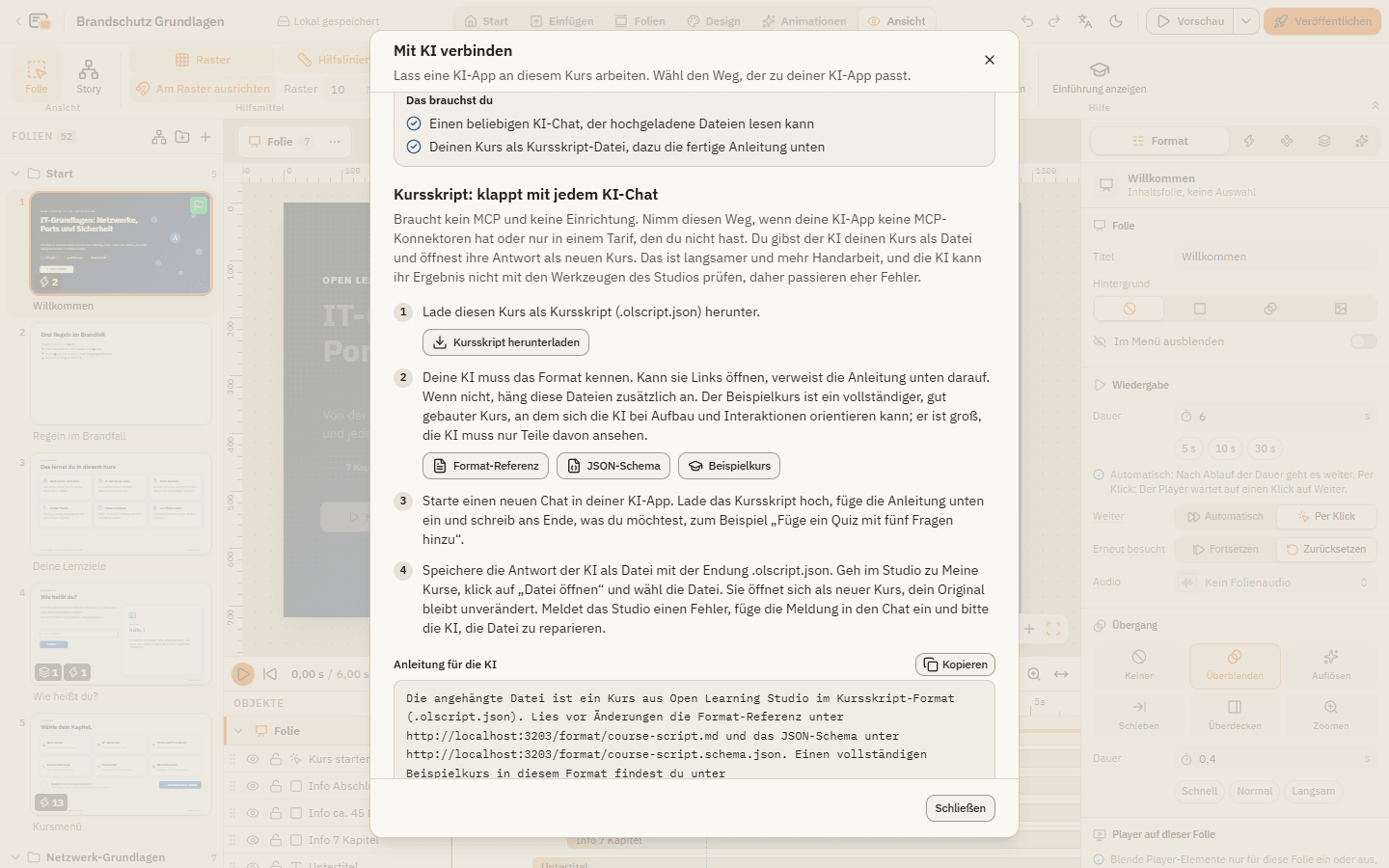The height and width of the screenshot is (868, 1389).
Task: Toggle dark mode moon icon
Action: tap(1116, 21)
